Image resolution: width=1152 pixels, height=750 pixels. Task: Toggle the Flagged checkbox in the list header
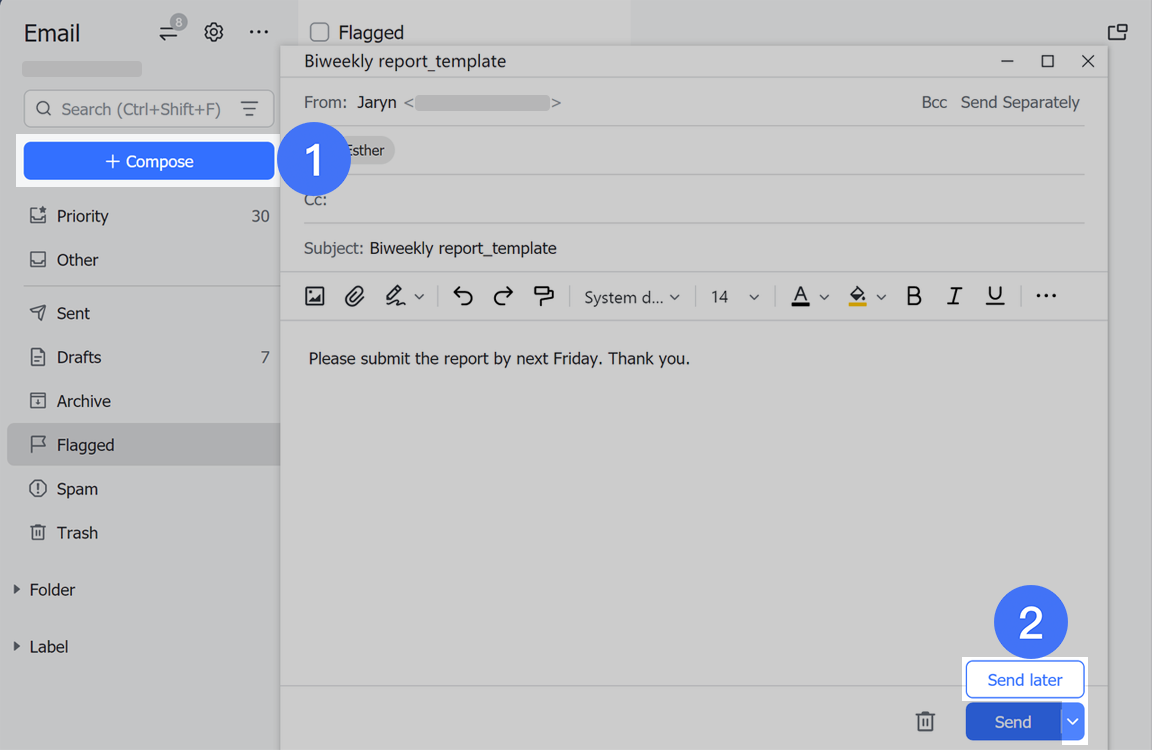pos(319,31)
